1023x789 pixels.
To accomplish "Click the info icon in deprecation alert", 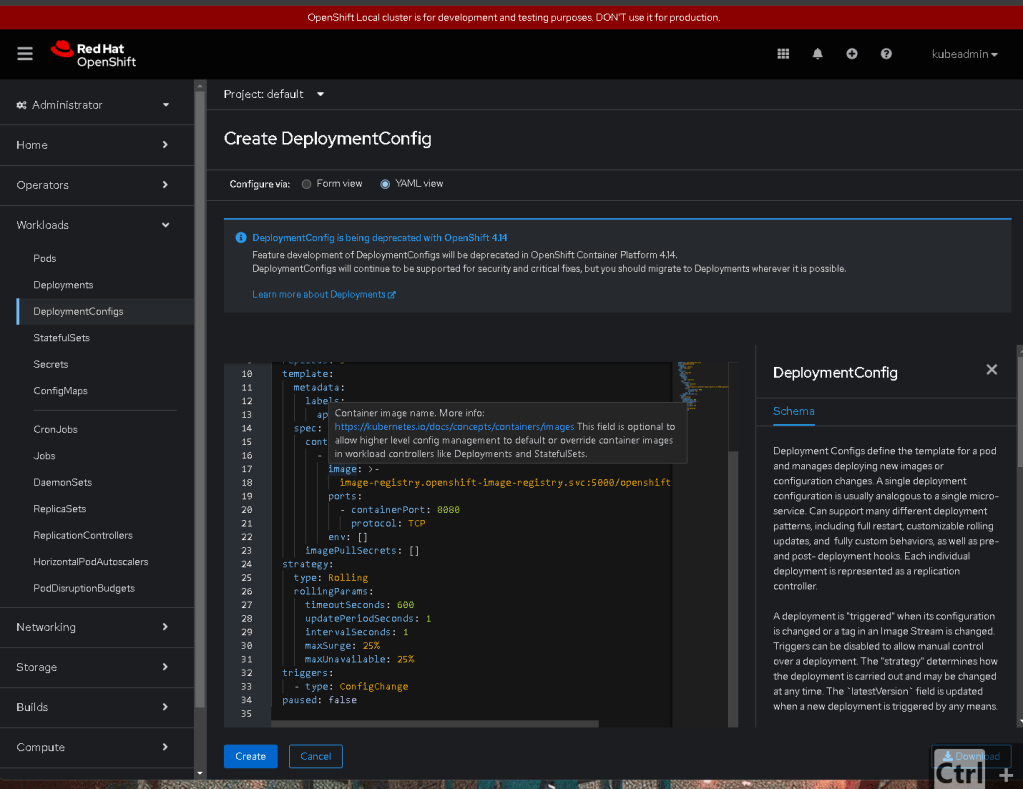I will tap(241, 238).
